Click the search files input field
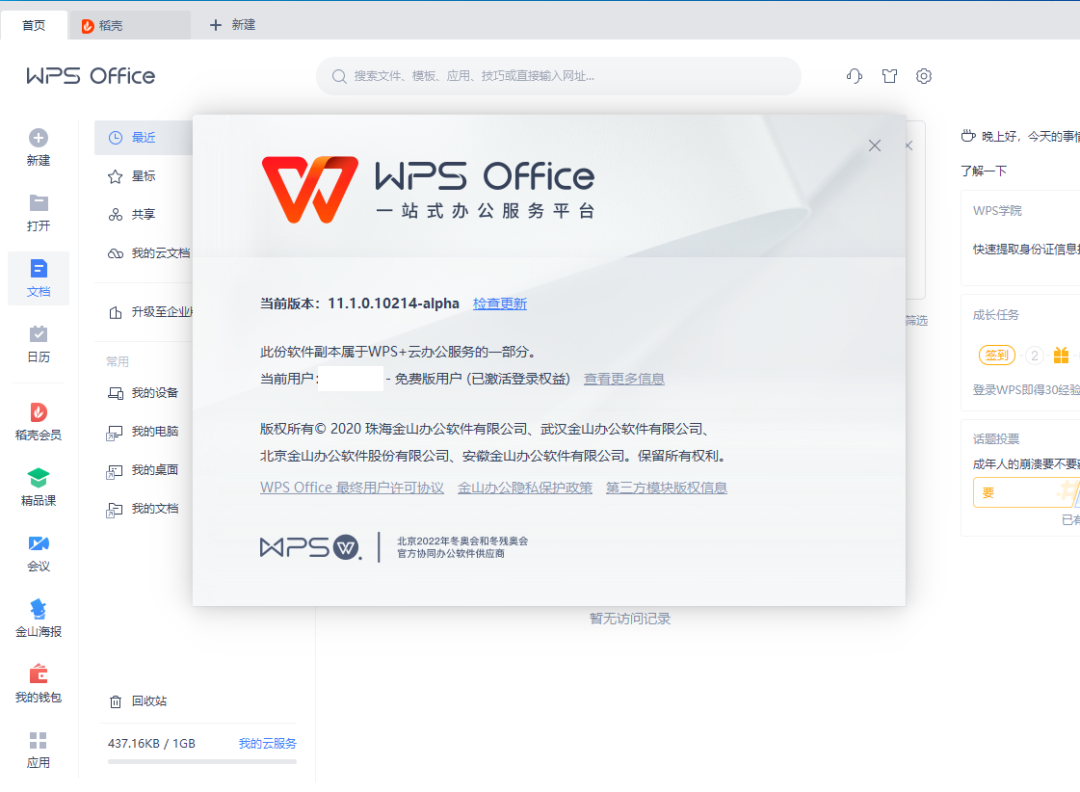1080x792 pixels. (x=559, y=76)
